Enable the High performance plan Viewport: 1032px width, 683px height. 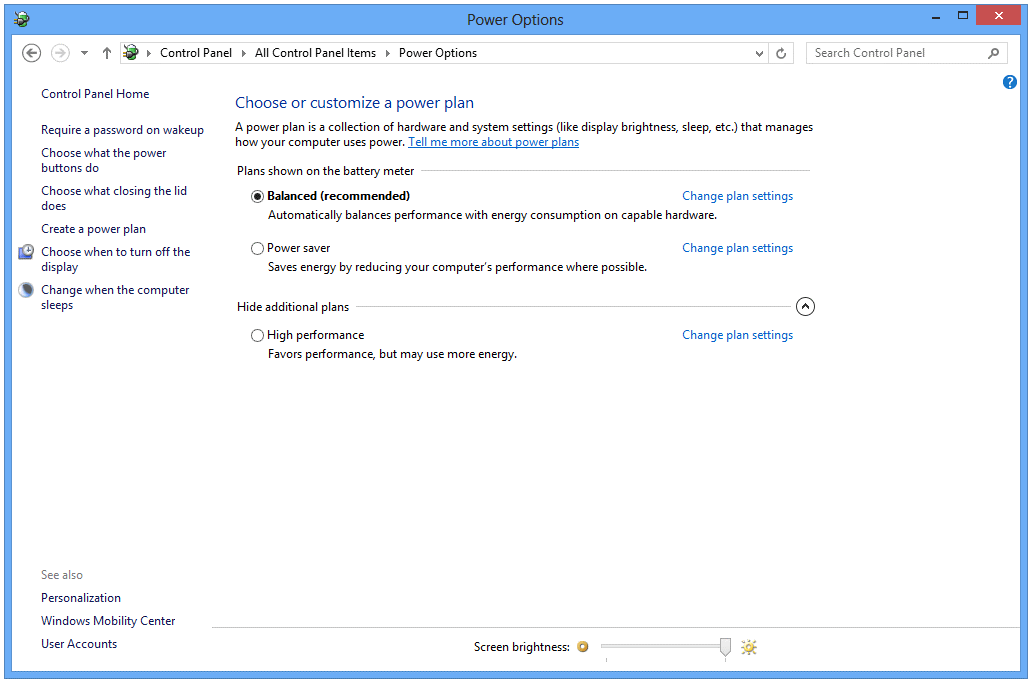tap(257, 335)
